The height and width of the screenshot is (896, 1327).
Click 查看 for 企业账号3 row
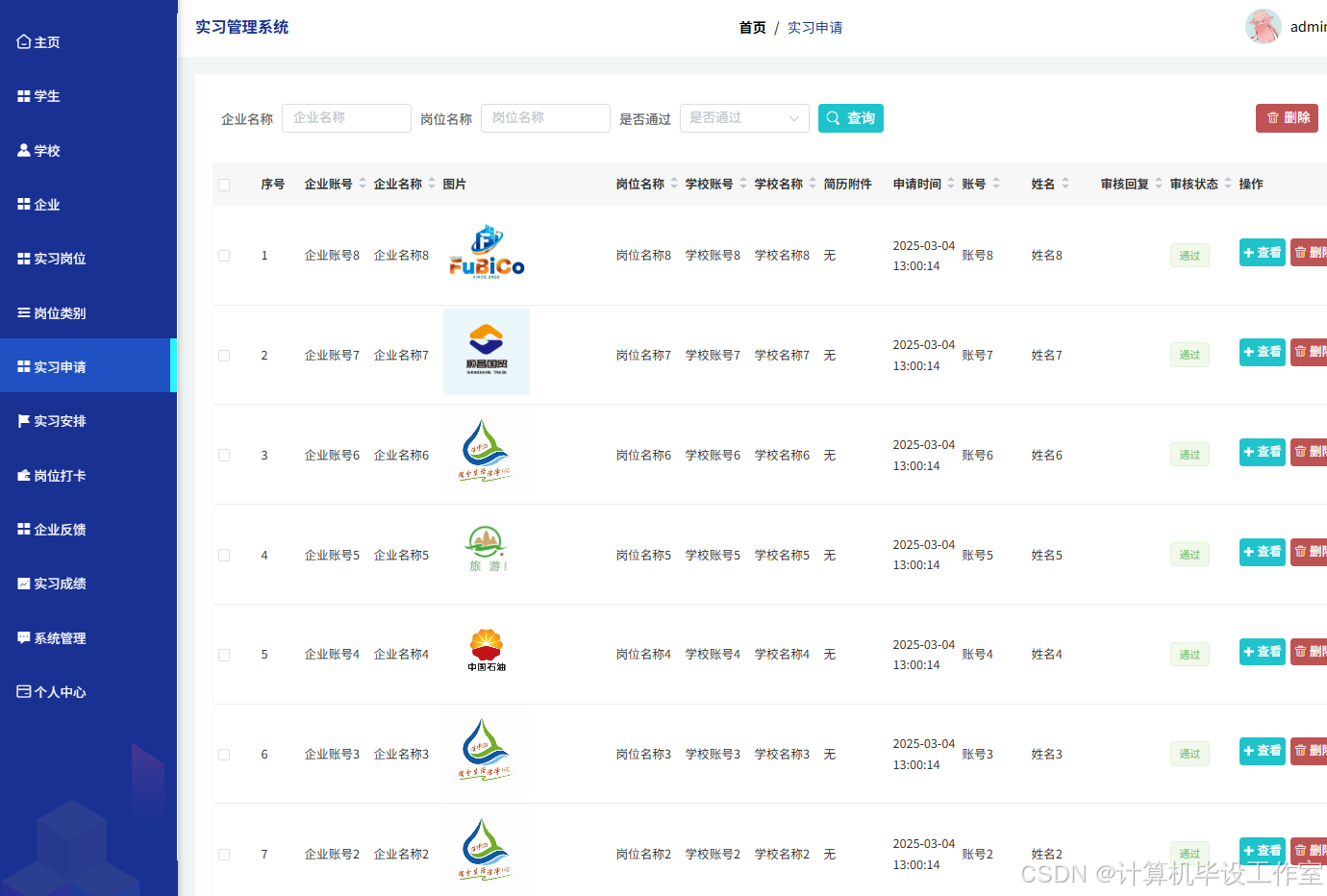point(1263,751)
